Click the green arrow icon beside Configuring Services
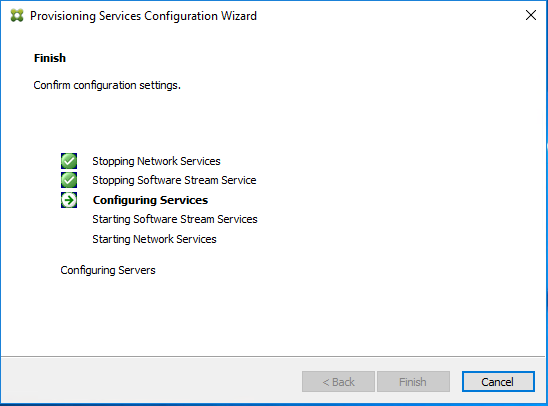548x406 pixels. click(69, 200)
